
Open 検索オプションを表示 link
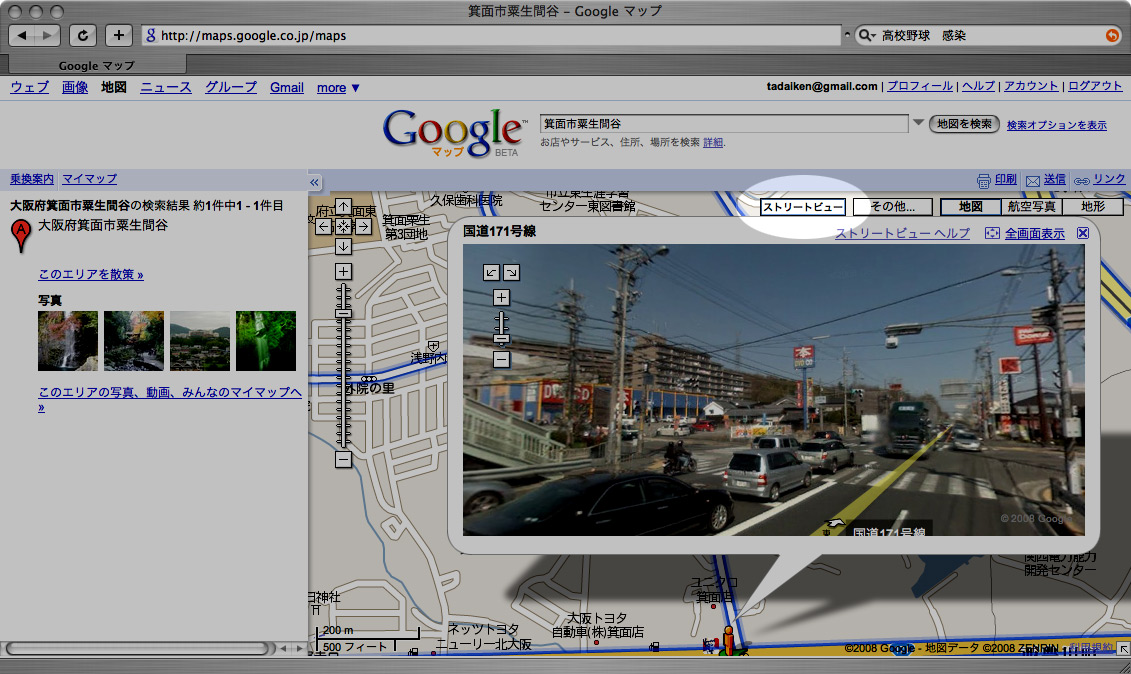coord(1057,125)
